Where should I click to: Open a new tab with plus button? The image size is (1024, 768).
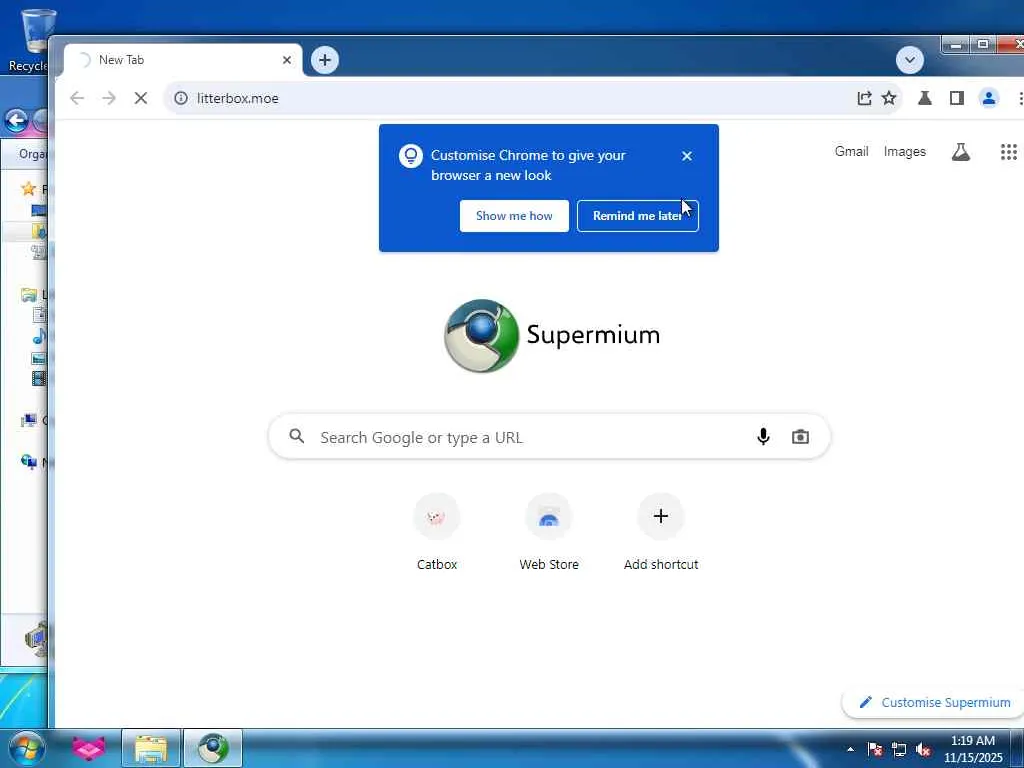tap(325, 60)
